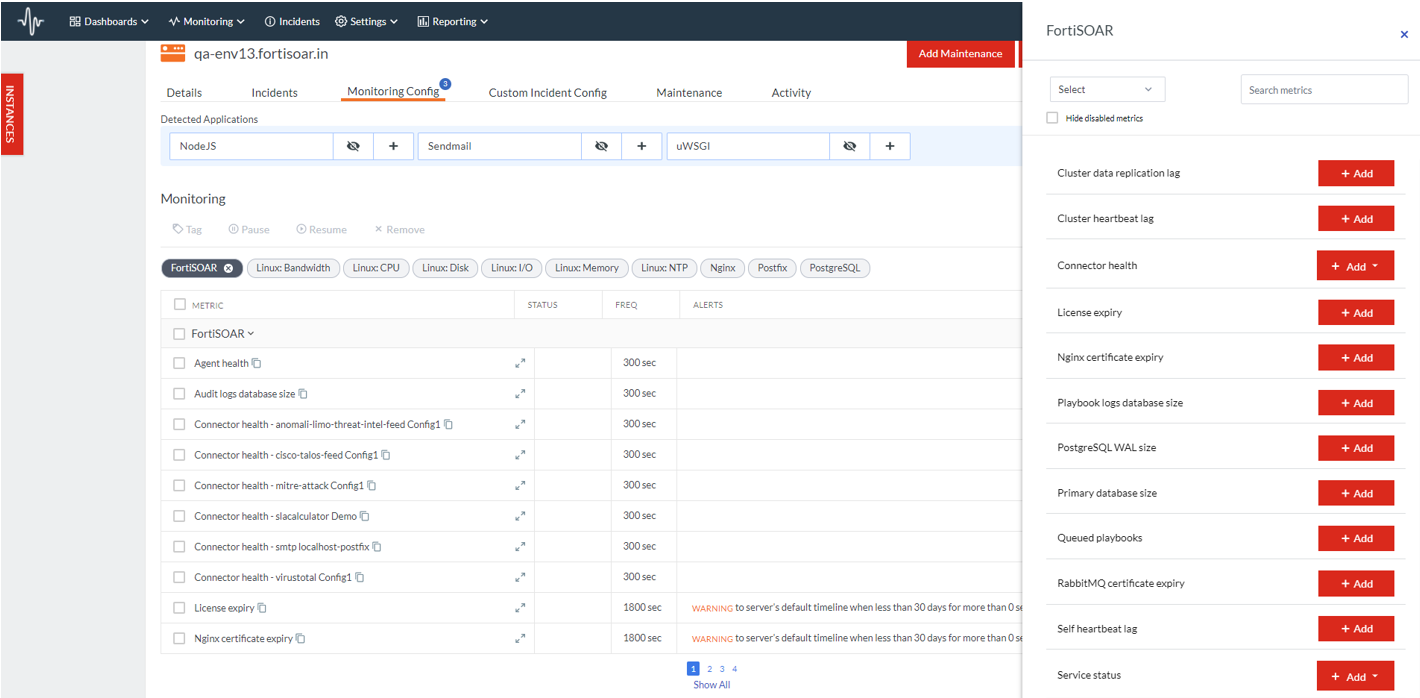Hide NodeJS using its eye toggle
The width and height of the screenshot is (1420, 698).
click(353, 146)
